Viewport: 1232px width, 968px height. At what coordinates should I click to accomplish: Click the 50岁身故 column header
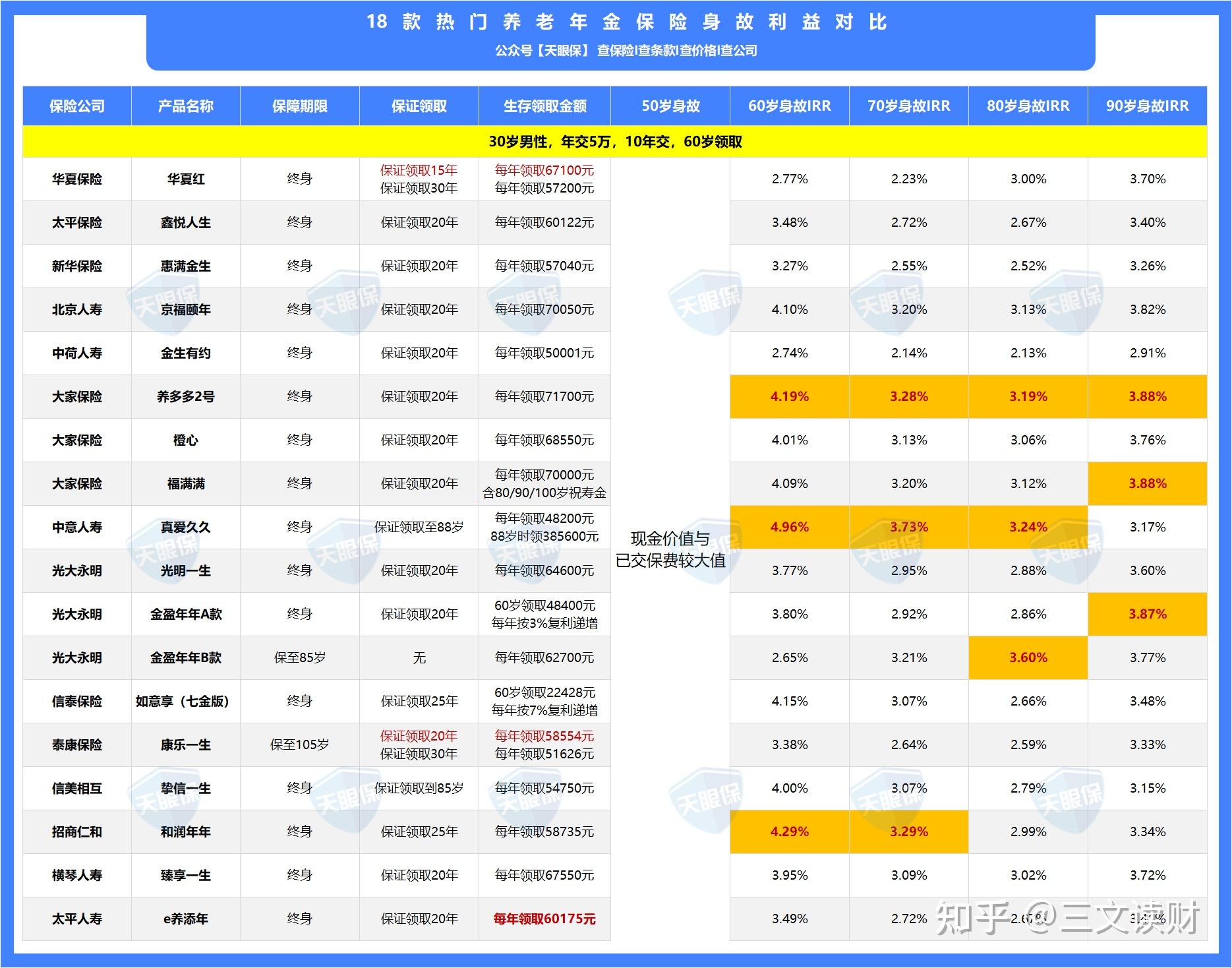[x=670, y=106]
